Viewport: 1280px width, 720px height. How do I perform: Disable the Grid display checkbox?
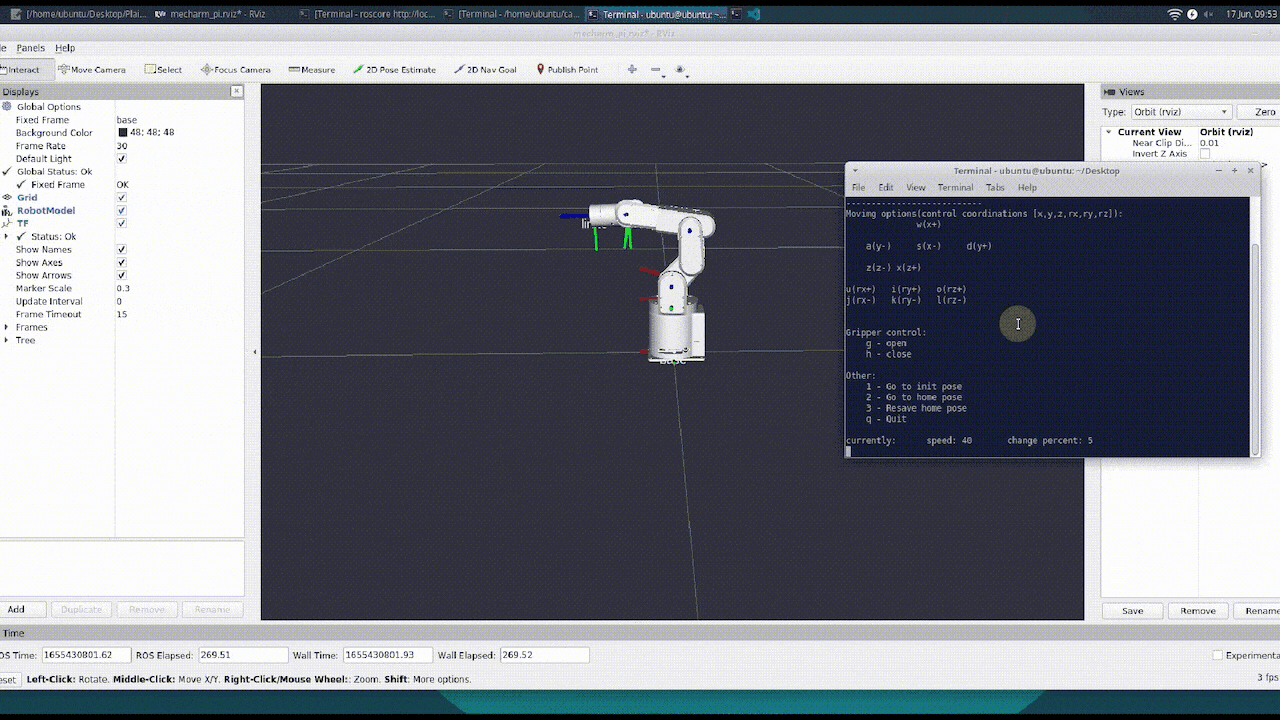(x=122, y=198)
